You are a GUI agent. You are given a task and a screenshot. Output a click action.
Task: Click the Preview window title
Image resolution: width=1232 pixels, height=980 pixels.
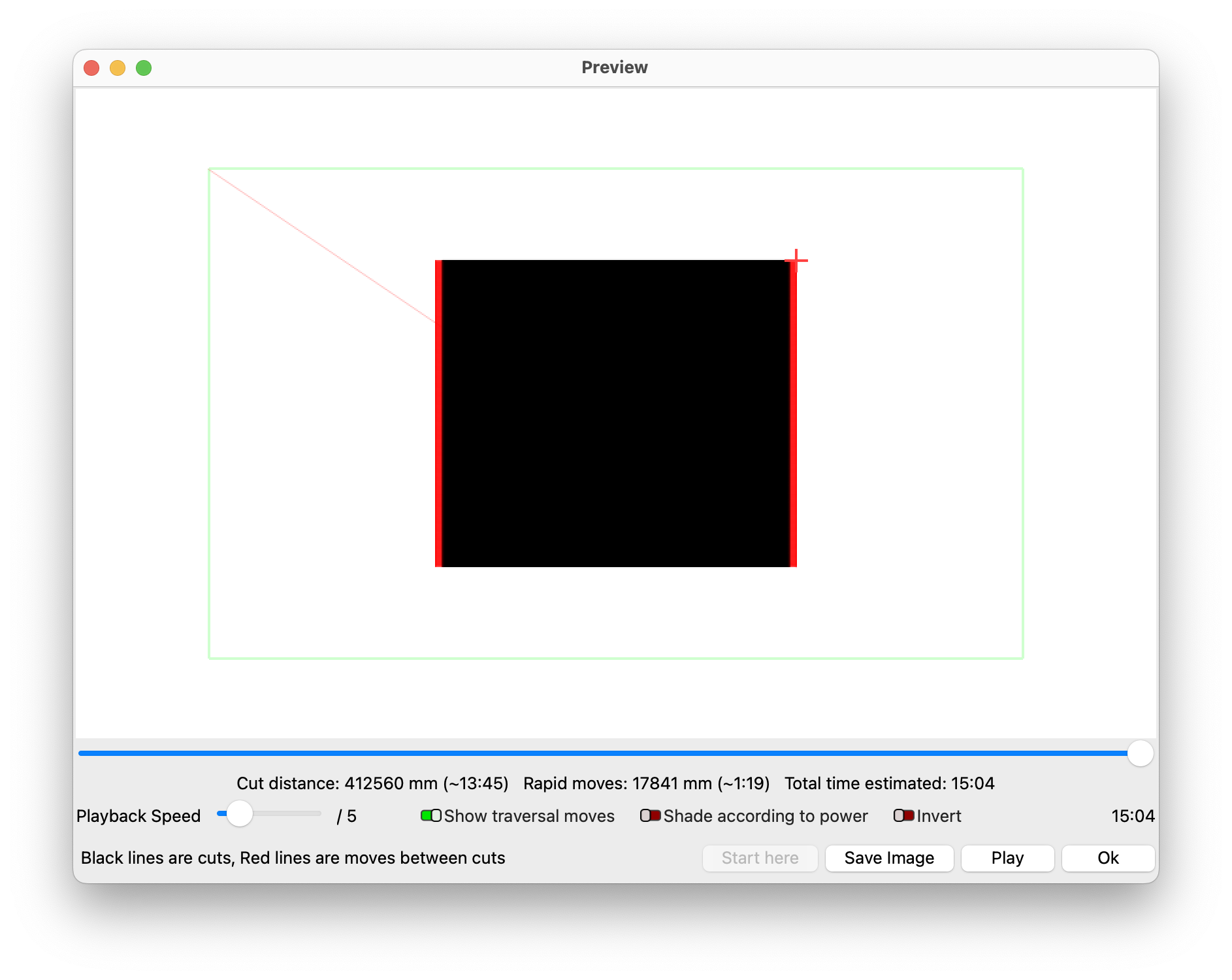coord(614,67)
